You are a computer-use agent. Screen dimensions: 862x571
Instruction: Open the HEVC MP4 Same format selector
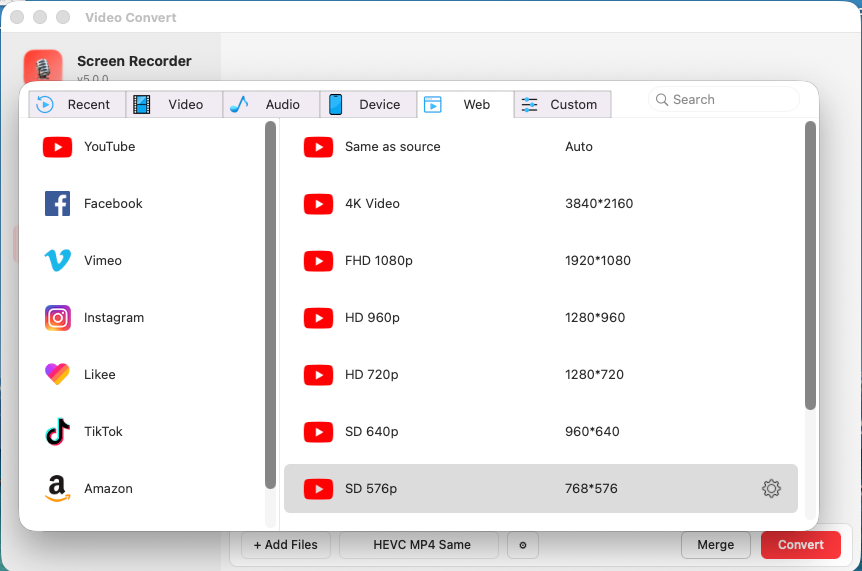tap(419, 545)
